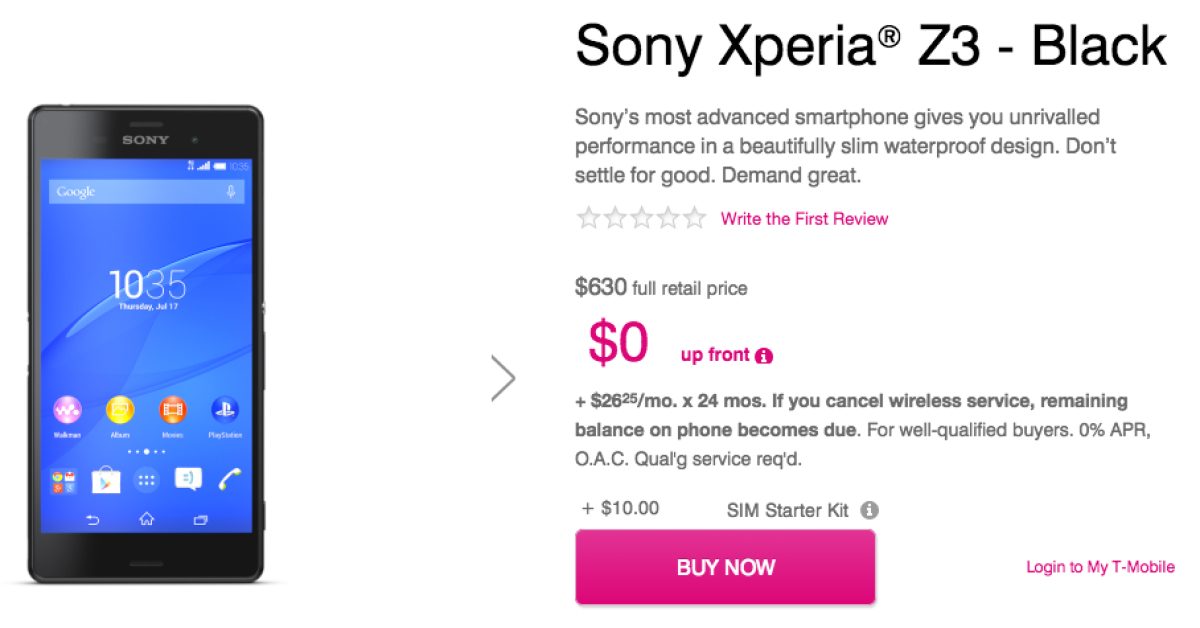Show next product image with right chevron
The width and height of the screenshot is (1200, 628).
pyautogui.click(x=504, y=378)
